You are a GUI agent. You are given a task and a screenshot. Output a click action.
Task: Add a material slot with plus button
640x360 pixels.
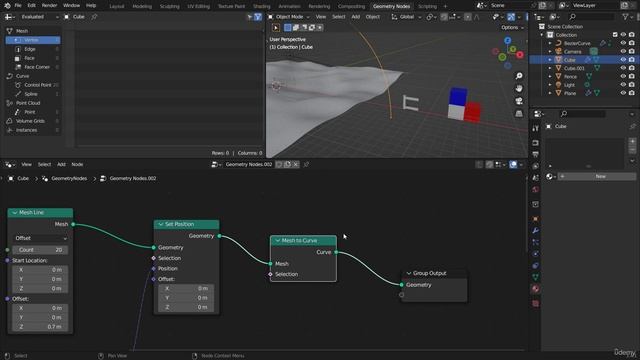[632, 141]
